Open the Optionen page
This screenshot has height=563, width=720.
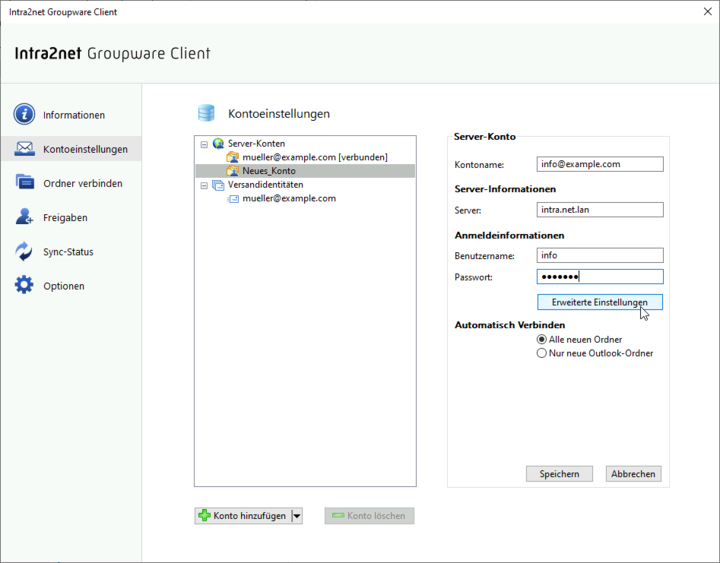71,286
